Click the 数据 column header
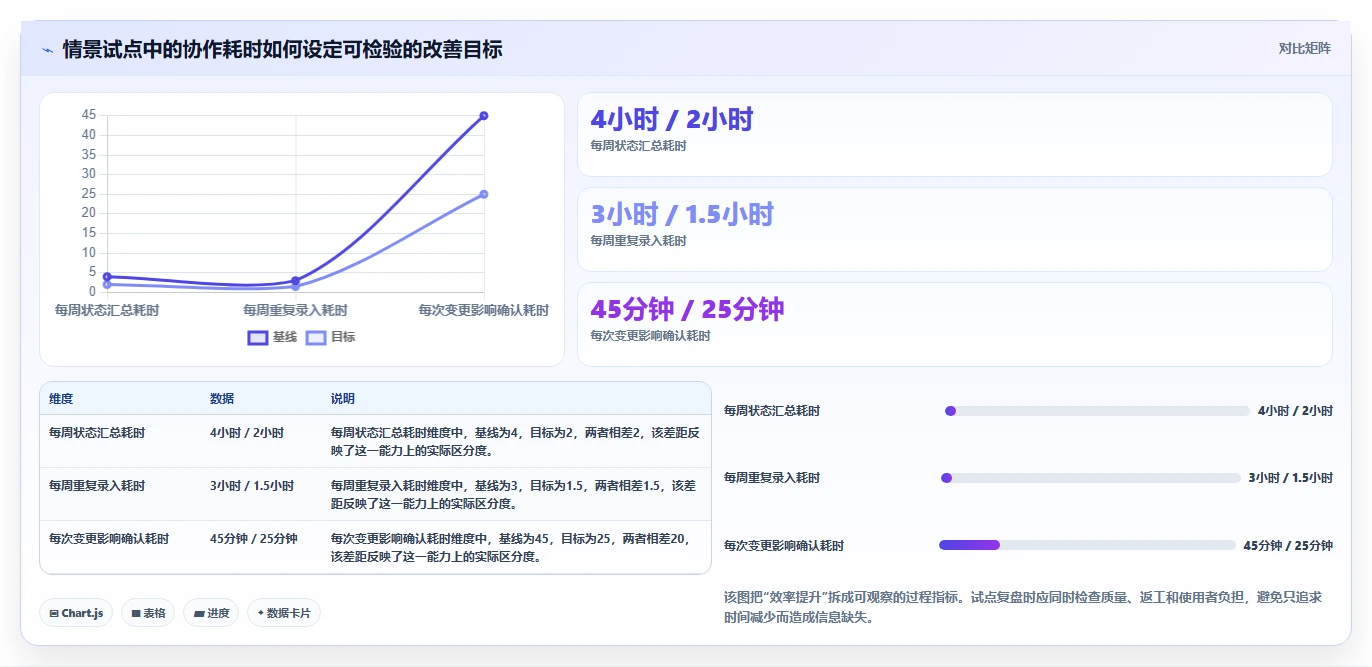 222,398
